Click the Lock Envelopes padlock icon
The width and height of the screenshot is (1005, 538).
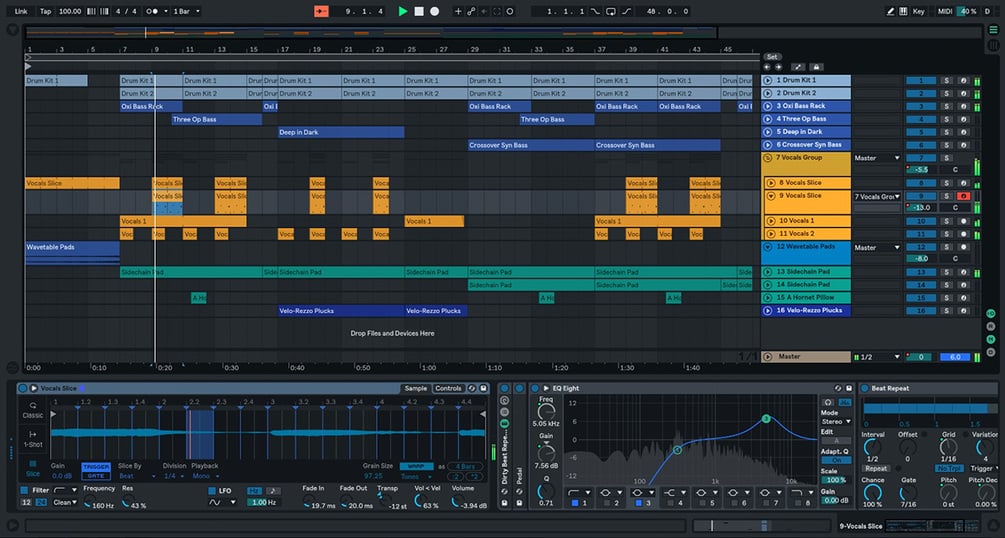pos(816,67)
